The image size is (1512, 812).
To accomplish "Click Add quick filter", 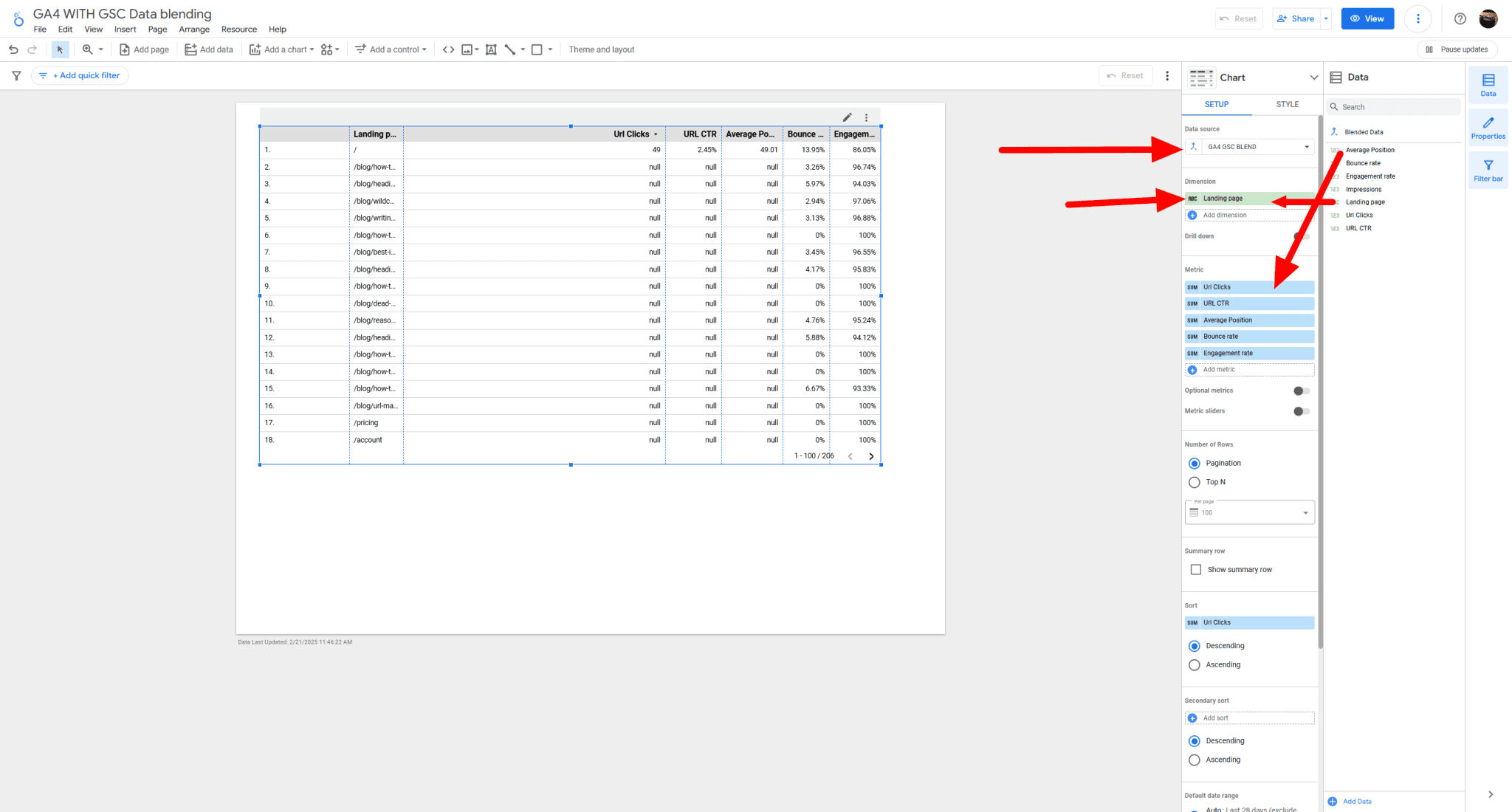I will pos(80,75).
